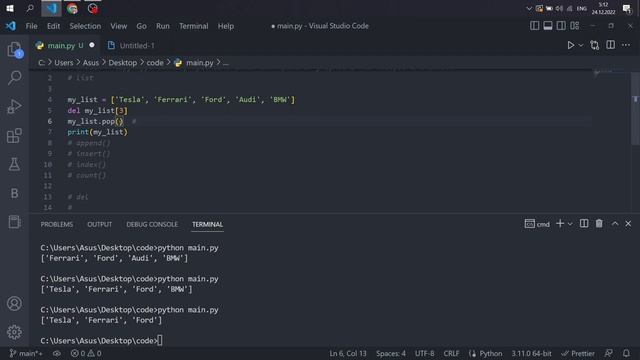Click the Desktop breadcrumb segment
The width and height of the screenshot is (640, 360).
point(122,63)
